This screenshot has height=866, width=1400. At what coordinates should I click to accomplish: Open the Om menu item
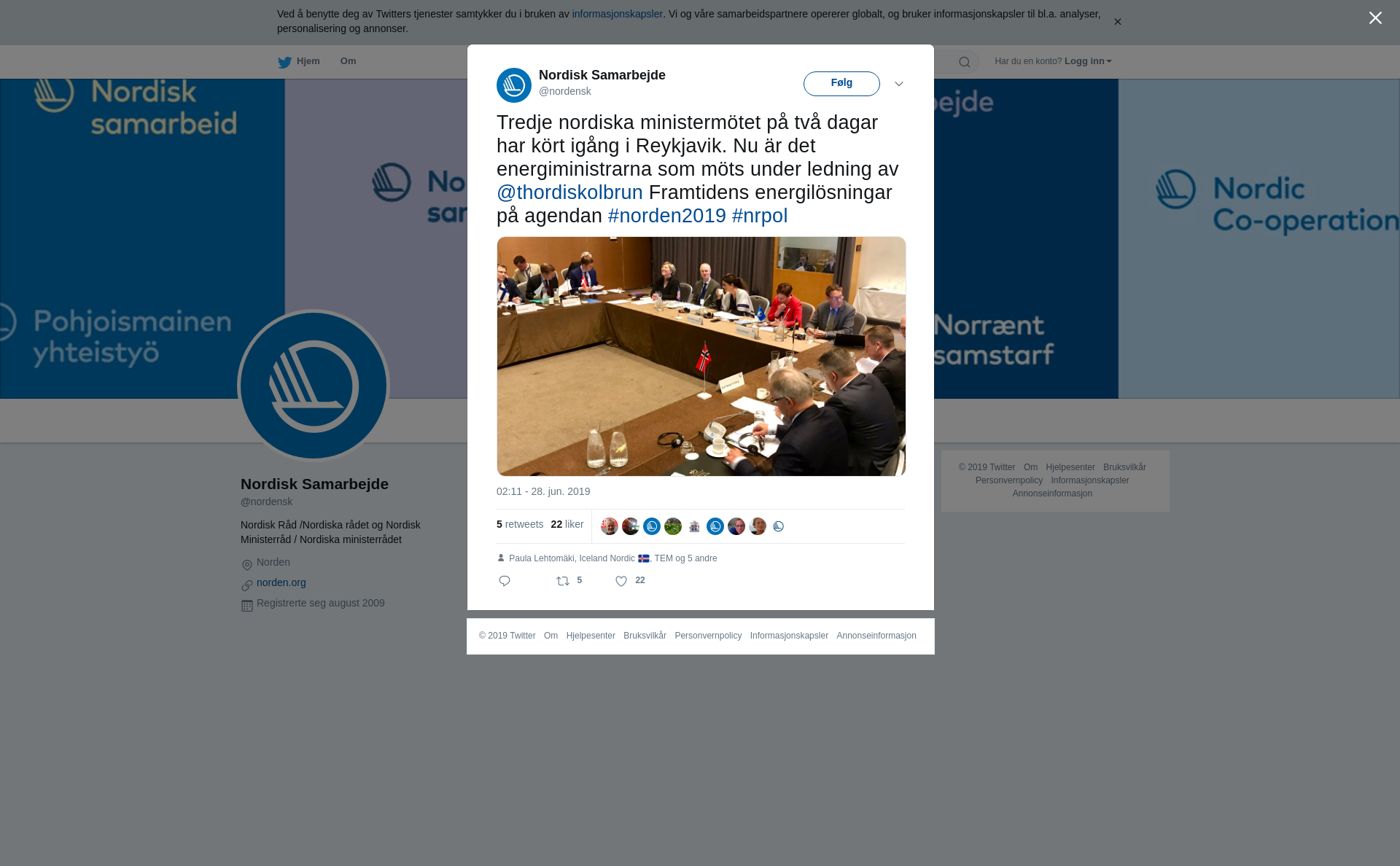[348, 61]
